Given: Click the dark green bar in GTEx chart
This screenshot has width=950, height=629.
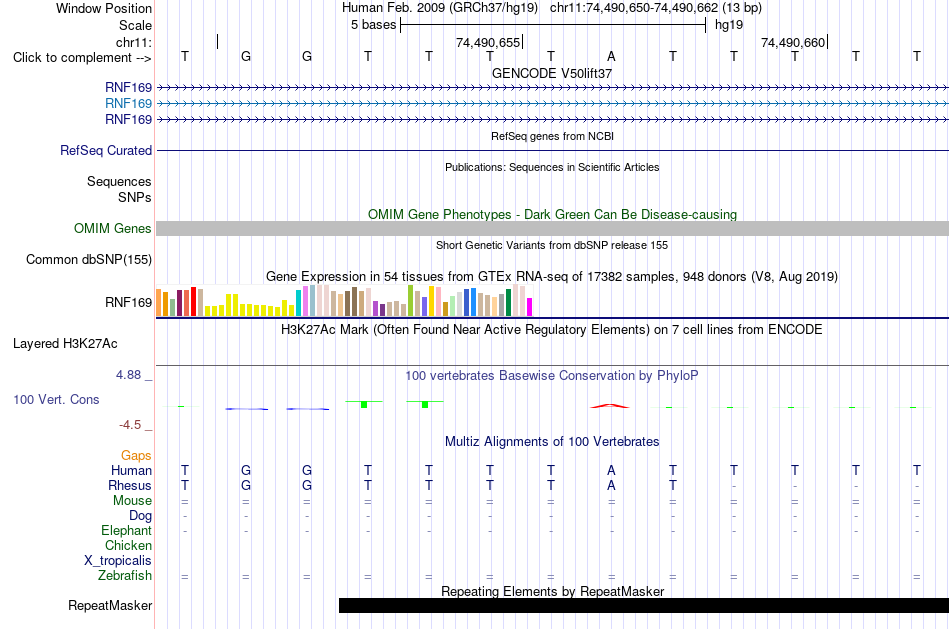Looking at the screenshot, I should (508, 302).
